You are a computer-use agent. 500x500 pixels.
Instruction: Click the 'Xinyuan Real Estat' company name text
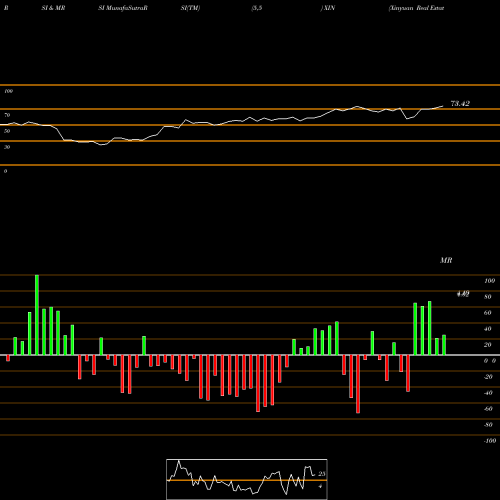[x=416, y=8]
